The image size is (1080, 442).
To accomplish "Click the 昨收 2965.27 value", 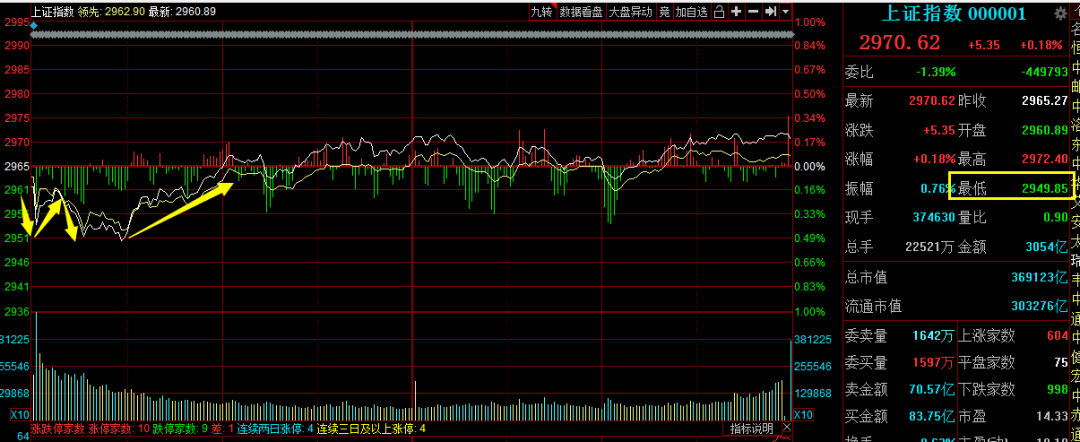I will click(1043, 101).
